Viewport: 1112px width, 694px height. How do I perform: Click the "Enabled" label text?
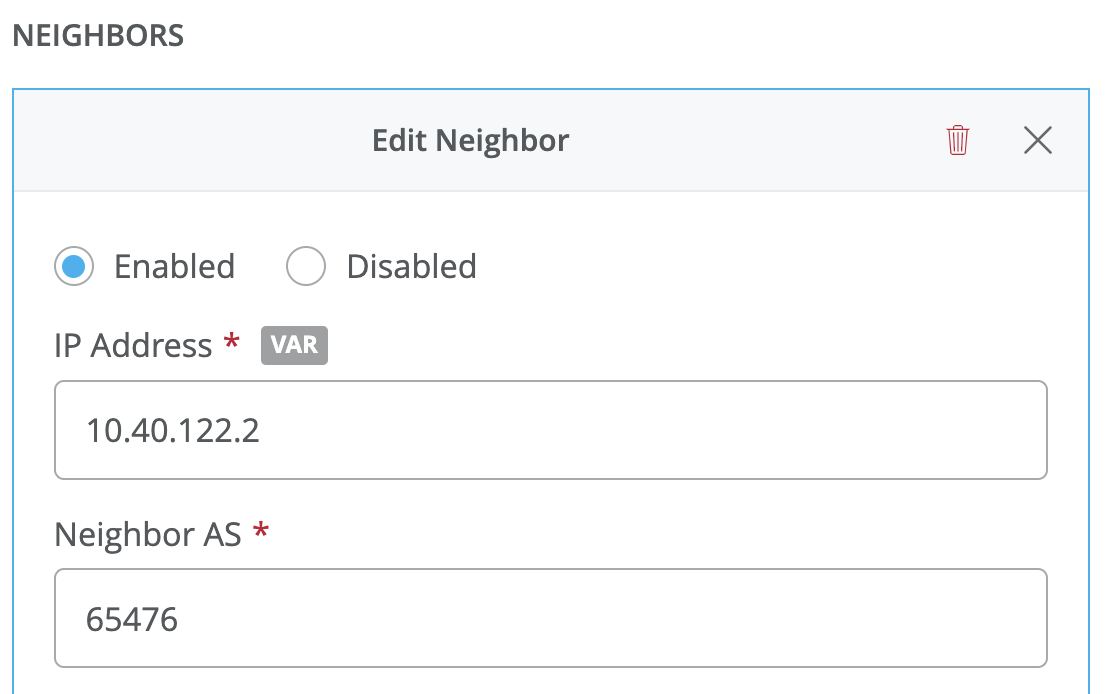coord(174,267)
